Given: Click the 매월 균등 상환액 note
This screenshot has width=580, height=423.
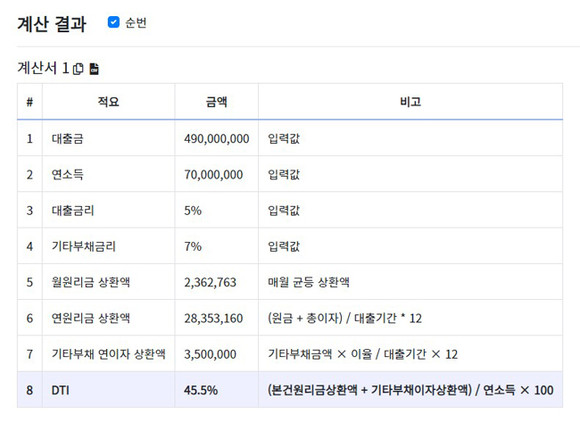Looking at the screenshot, I should click(x=308, y=282).
